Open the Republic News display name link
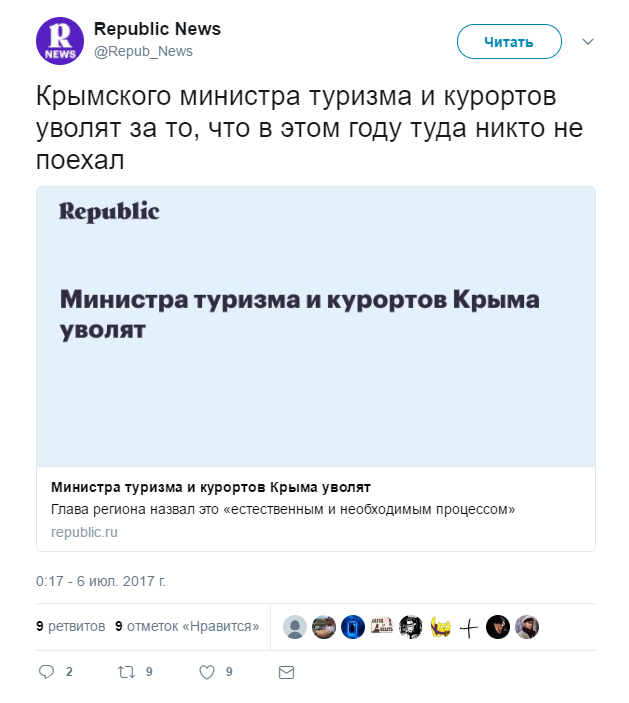This screenshot has height=703, width=629. [157, 29]
